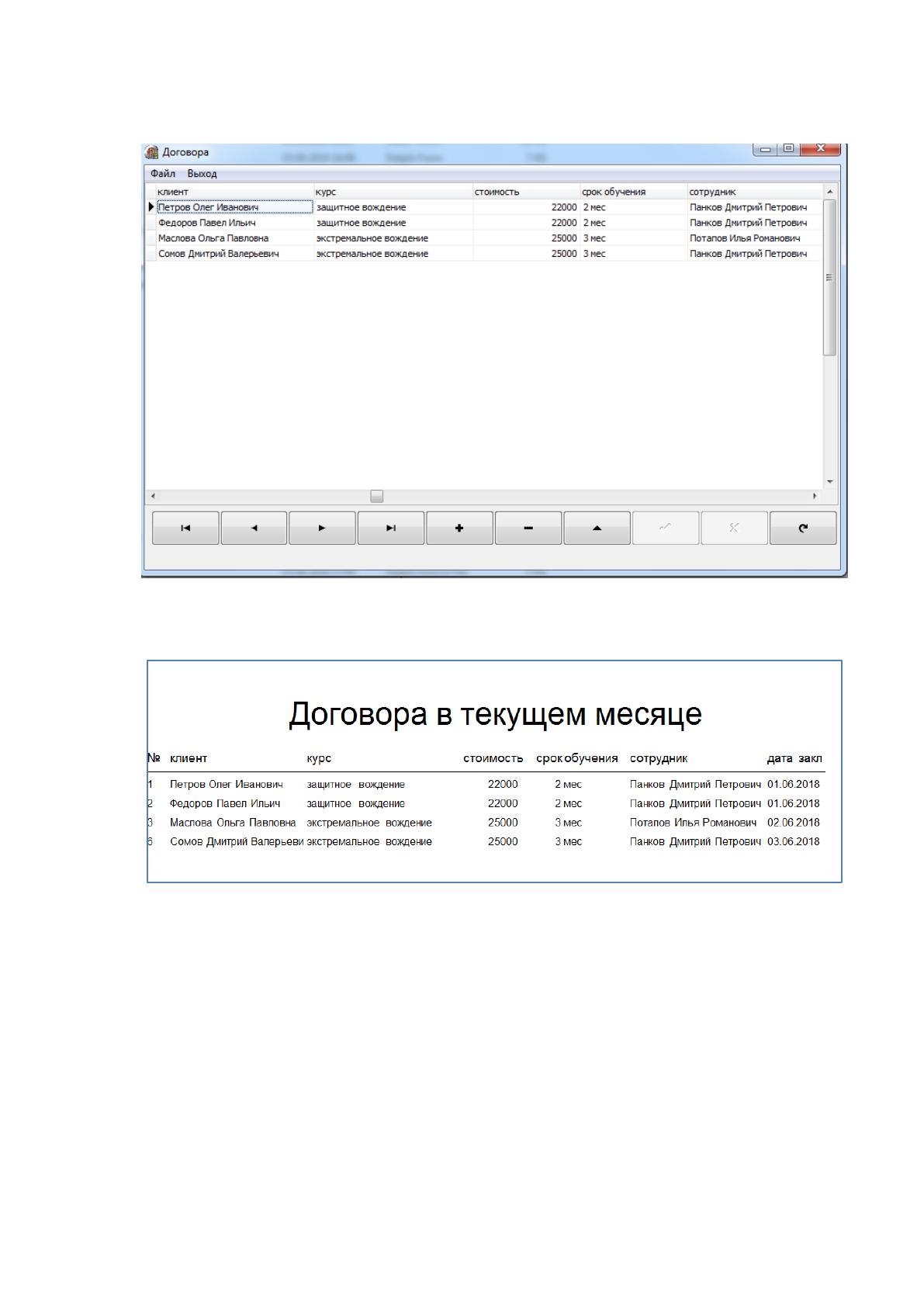Jump to last record in navigator
The image size is (924, 1307).
[x=391, y=528]
